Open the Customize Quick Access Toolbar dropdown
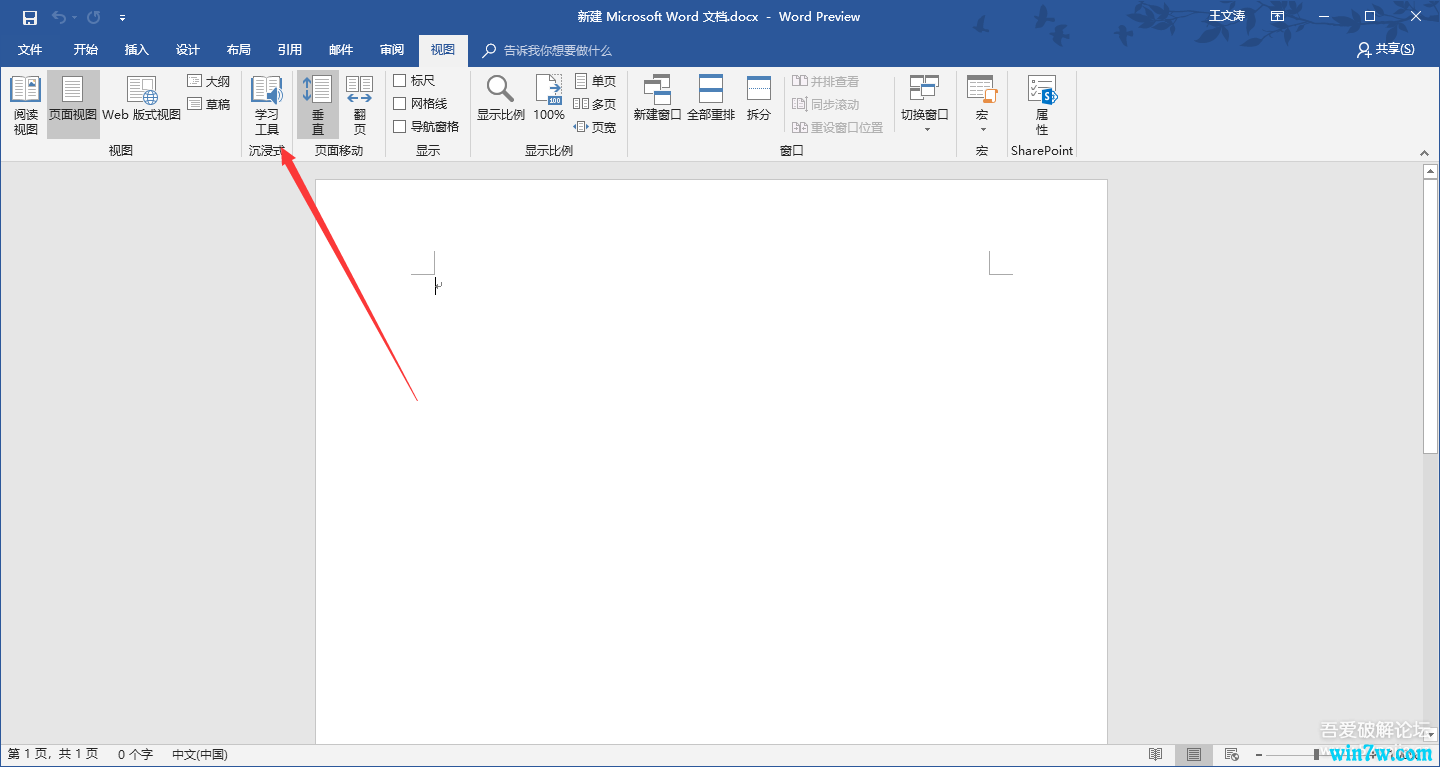 point(122,17)
